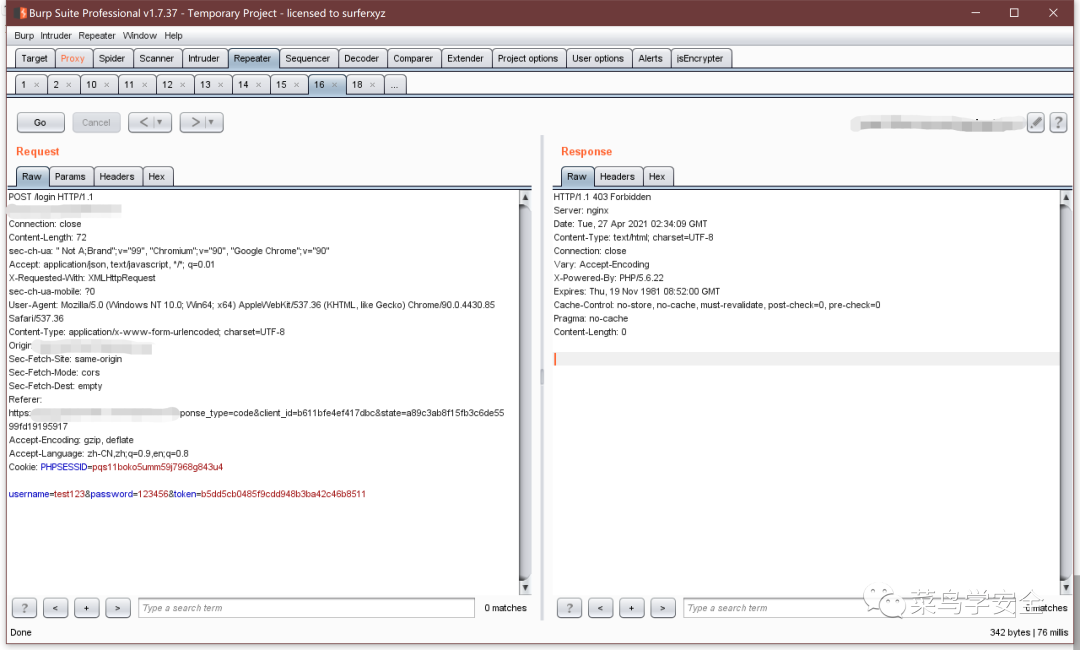Add new Repeater tab with ellipsis tab
Viewport: 1080px width, 650px height.
[x=395, y=85]
